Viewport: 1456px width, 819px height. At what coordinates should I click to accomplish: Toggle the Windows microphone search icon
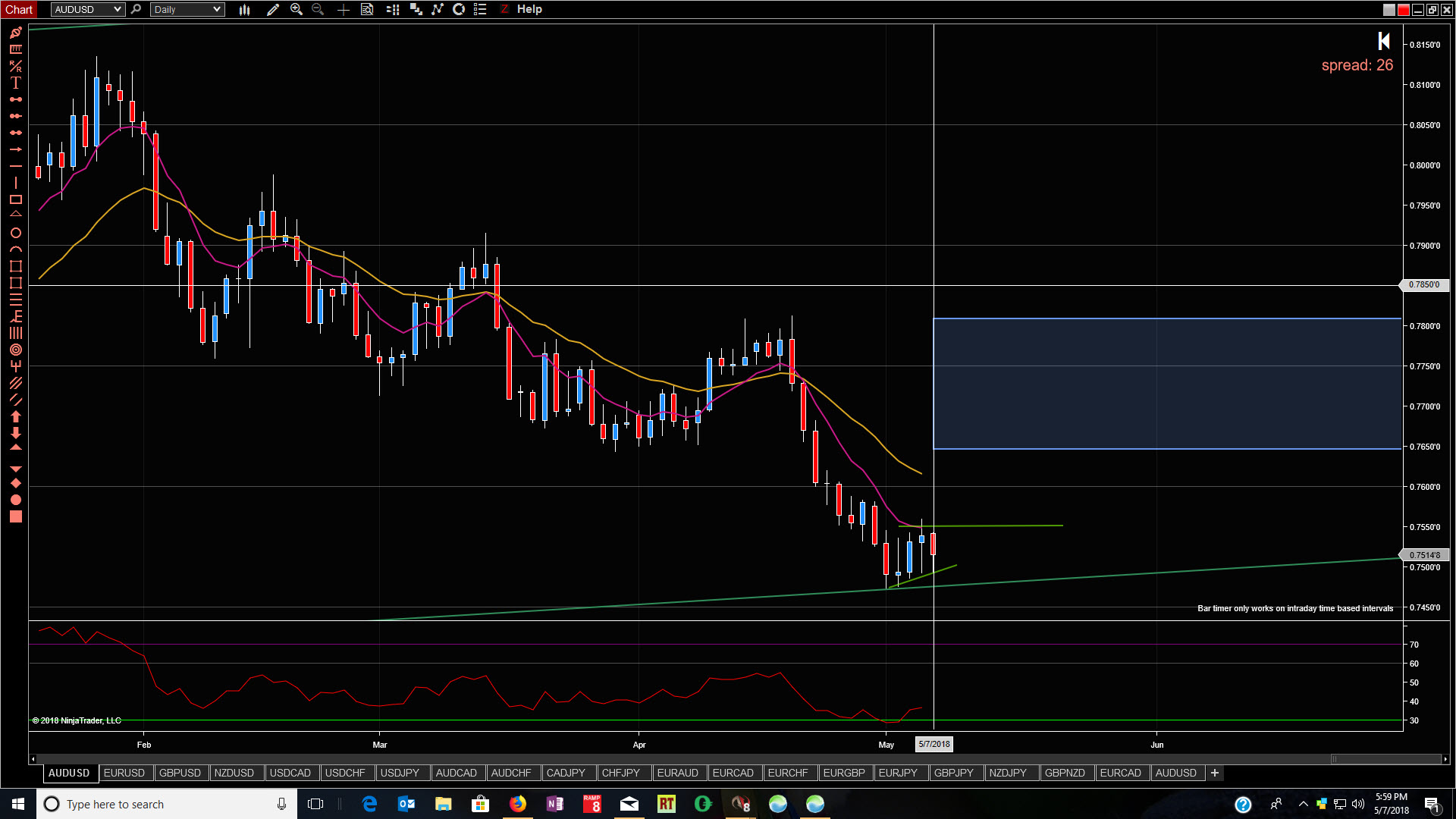pos(281,804)
